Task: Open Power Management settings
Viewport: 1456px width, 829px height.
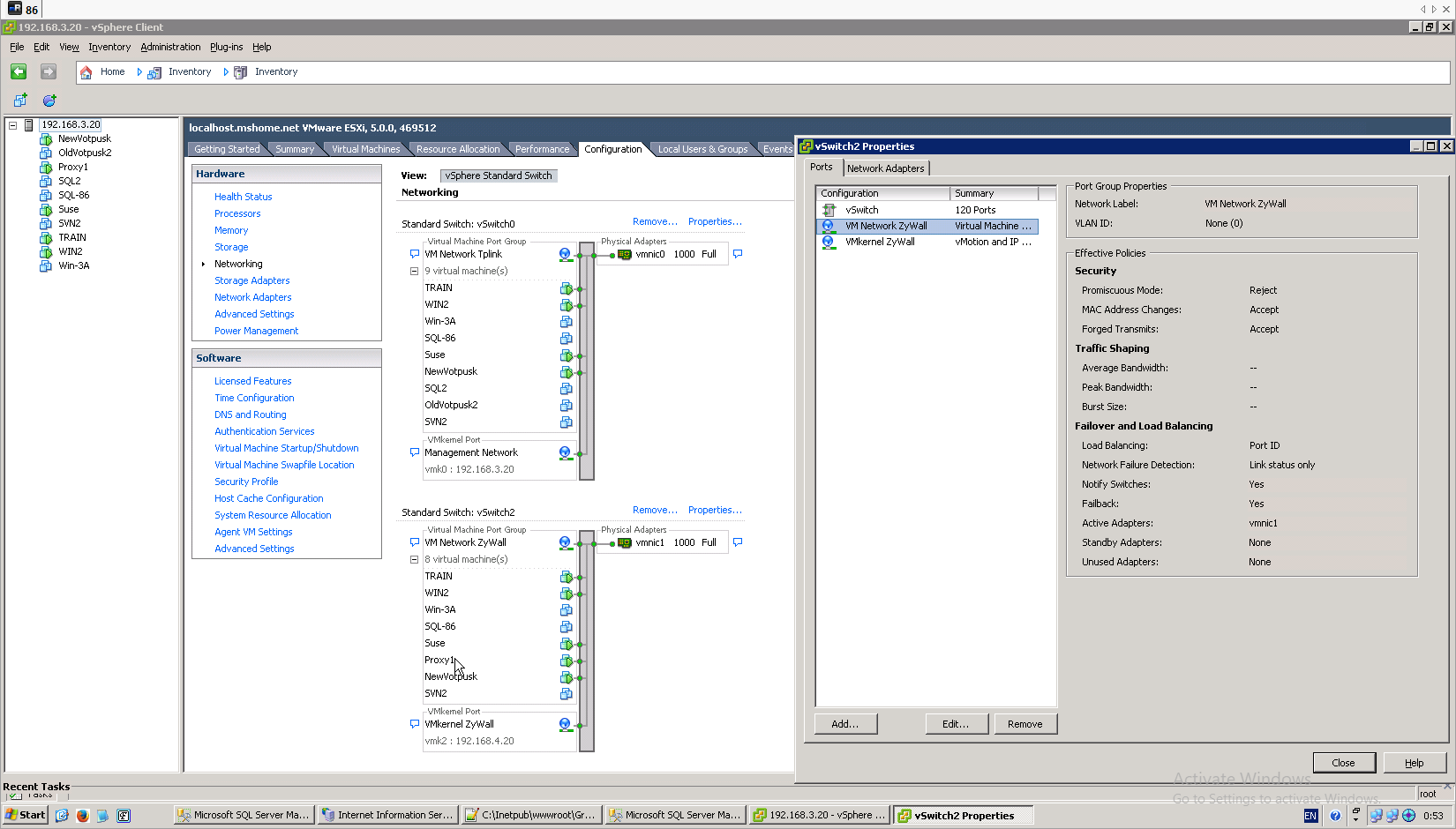Action: click(x=256, y=331)
